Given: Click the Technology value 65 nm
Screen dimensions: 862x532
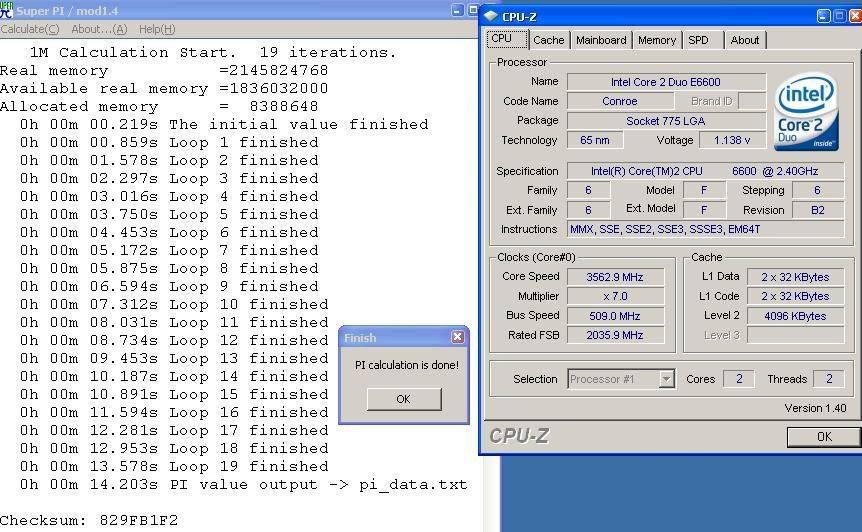Looking at the screenshot, I should click(595, 140).
